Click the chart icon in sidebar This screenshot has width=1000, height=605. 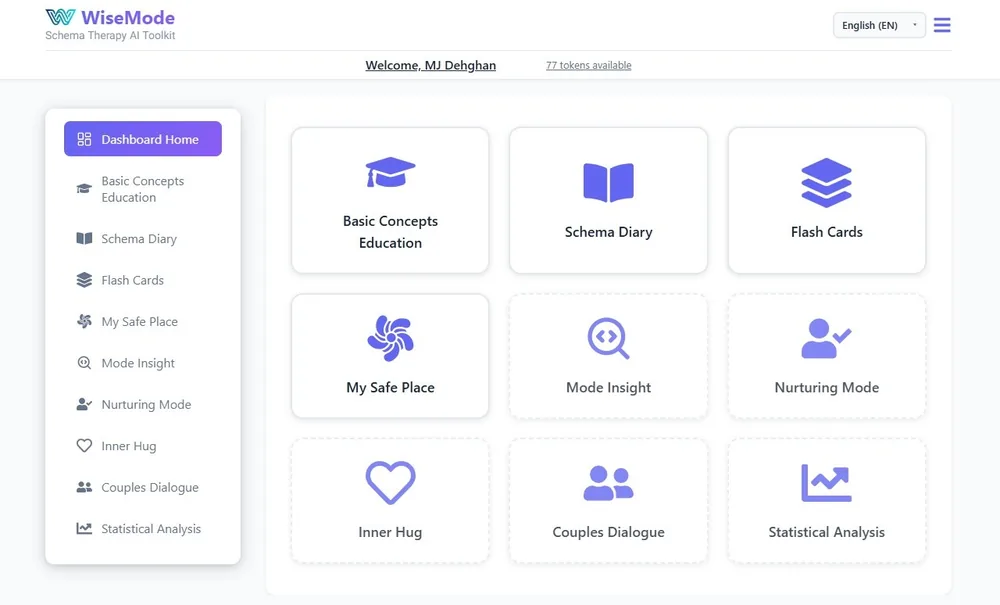click(84, 528)
